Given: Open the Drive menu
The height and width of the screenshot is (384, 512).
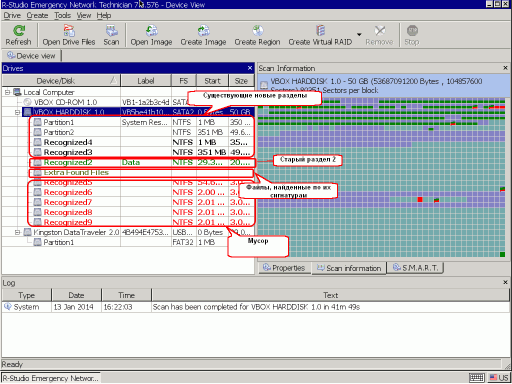Looking at the screenshot, I should [x=12, y=15].
